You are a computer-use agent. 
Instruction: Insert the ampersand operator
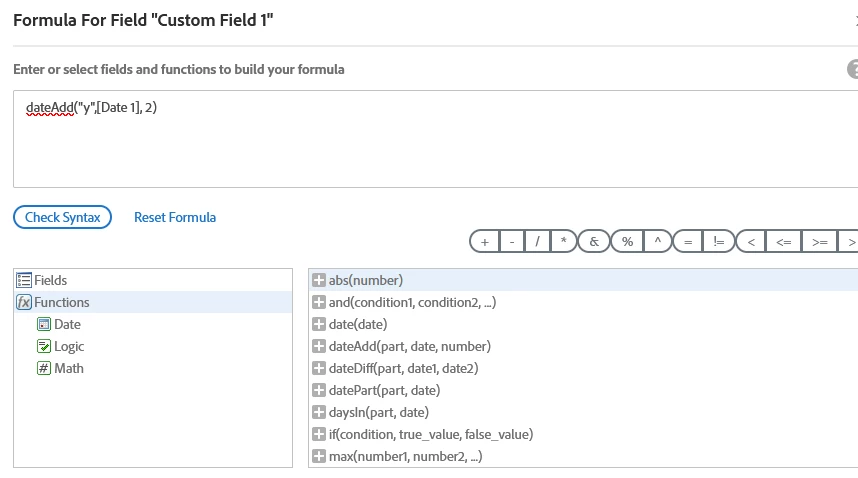click(594, 241)
